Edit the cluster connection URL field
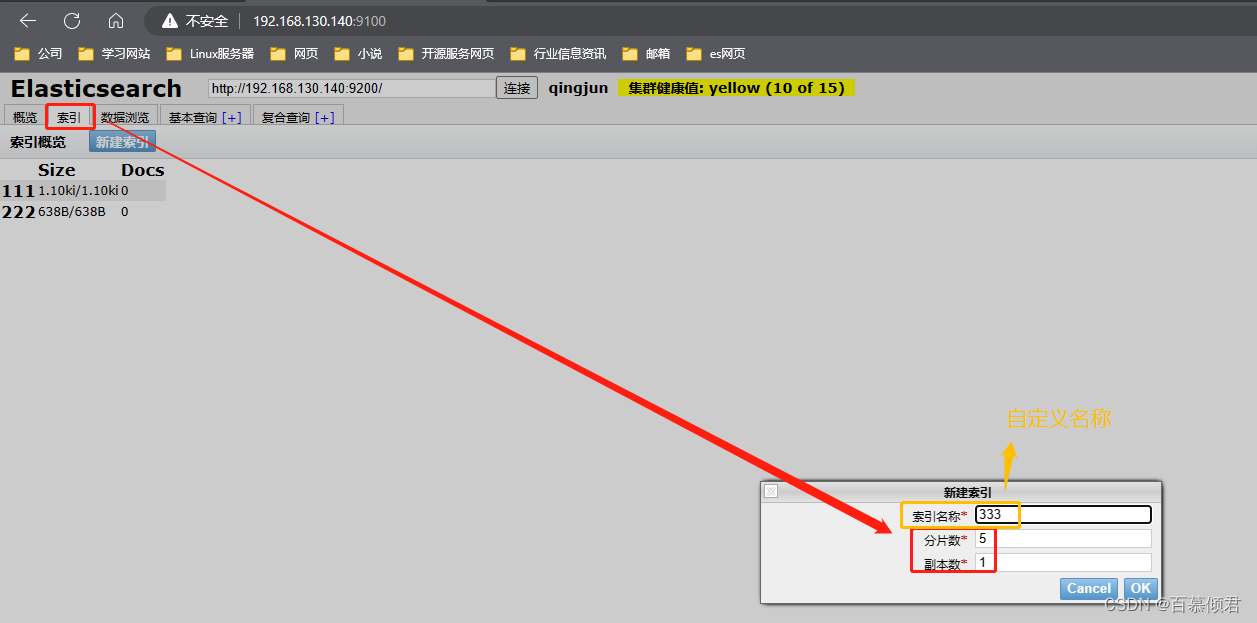 [351, 88]
